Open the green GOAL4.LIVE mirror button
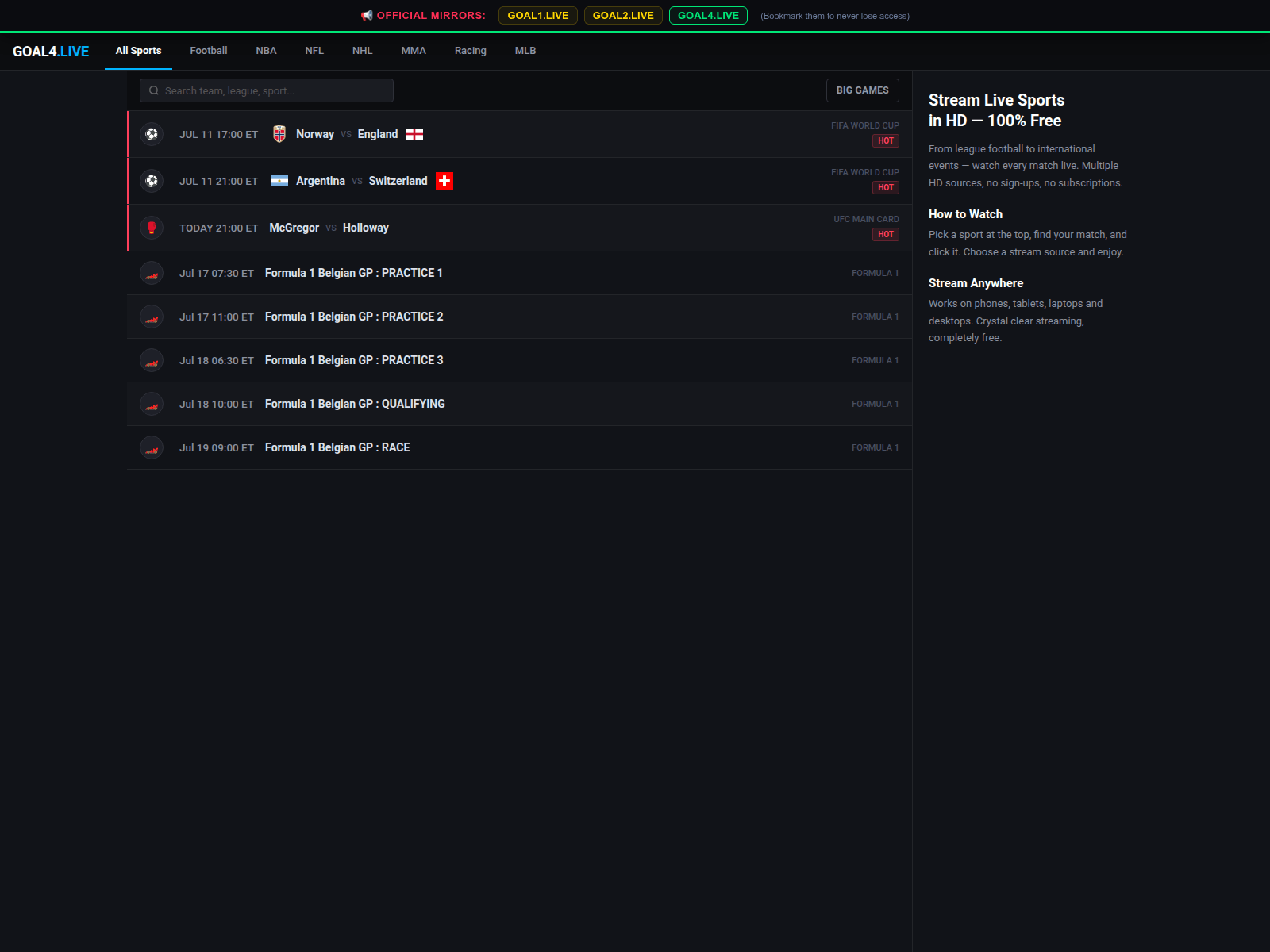The width and height of the screenshot is (1270, 952). tap(708, 15)
